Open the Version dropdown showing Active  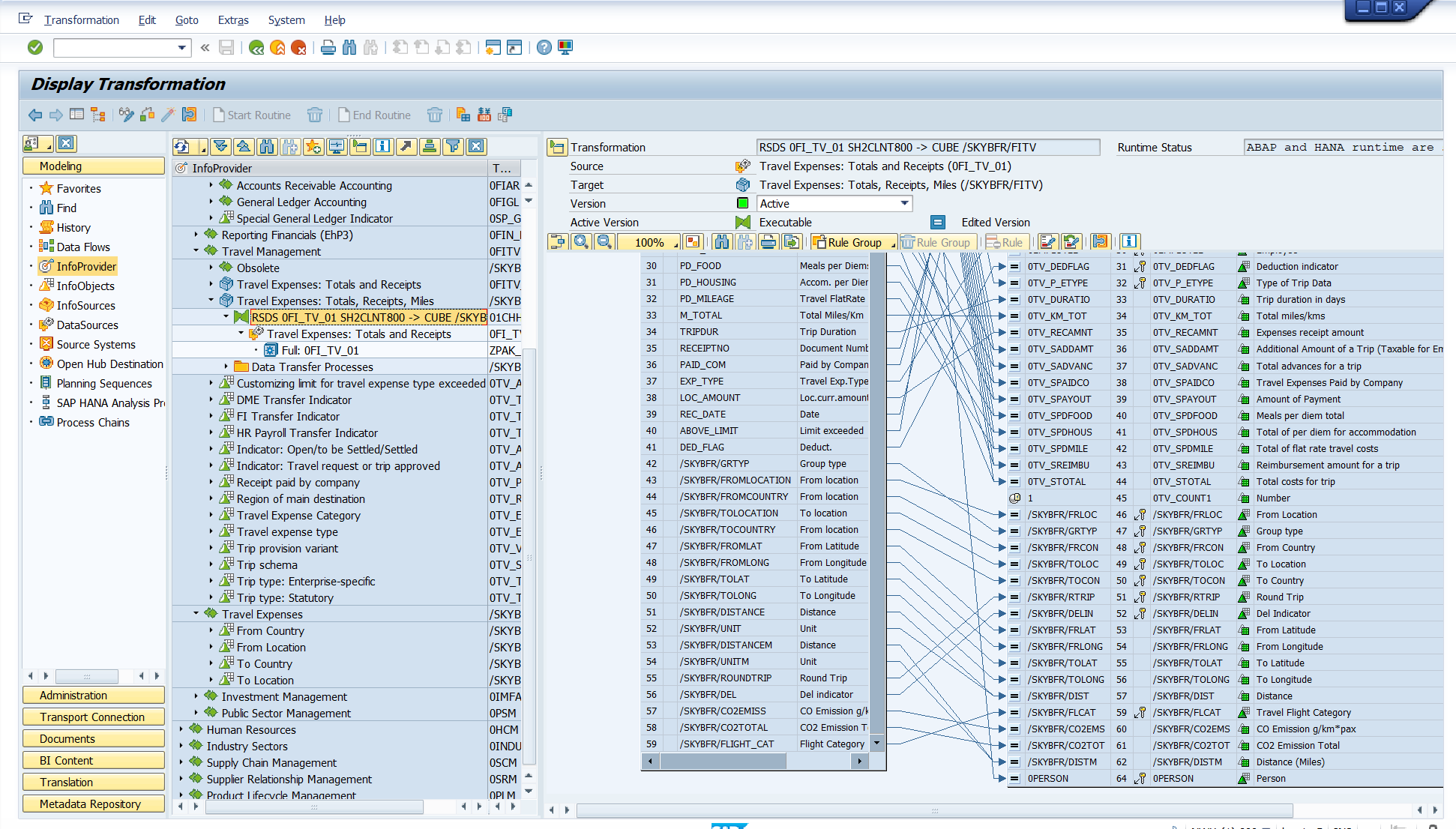tap(904, 204)
